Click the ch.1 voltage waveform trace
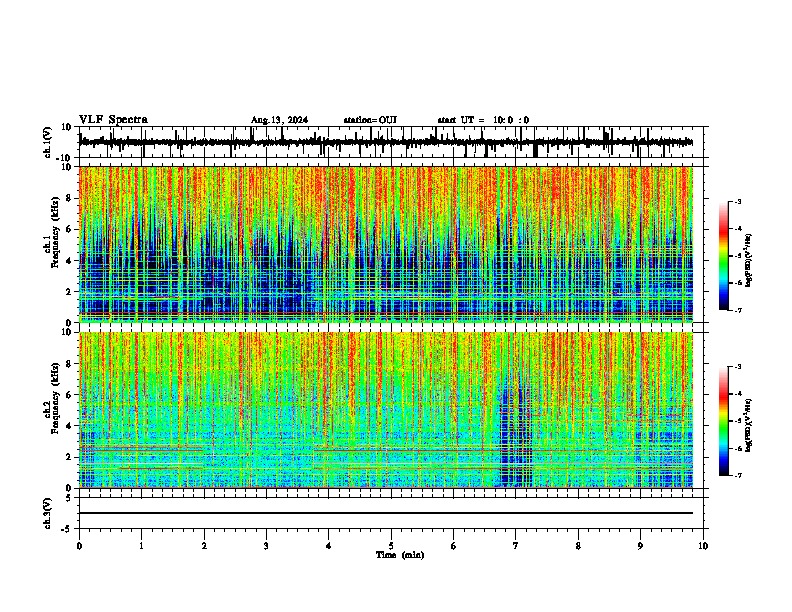 click(x=386, y=142)
